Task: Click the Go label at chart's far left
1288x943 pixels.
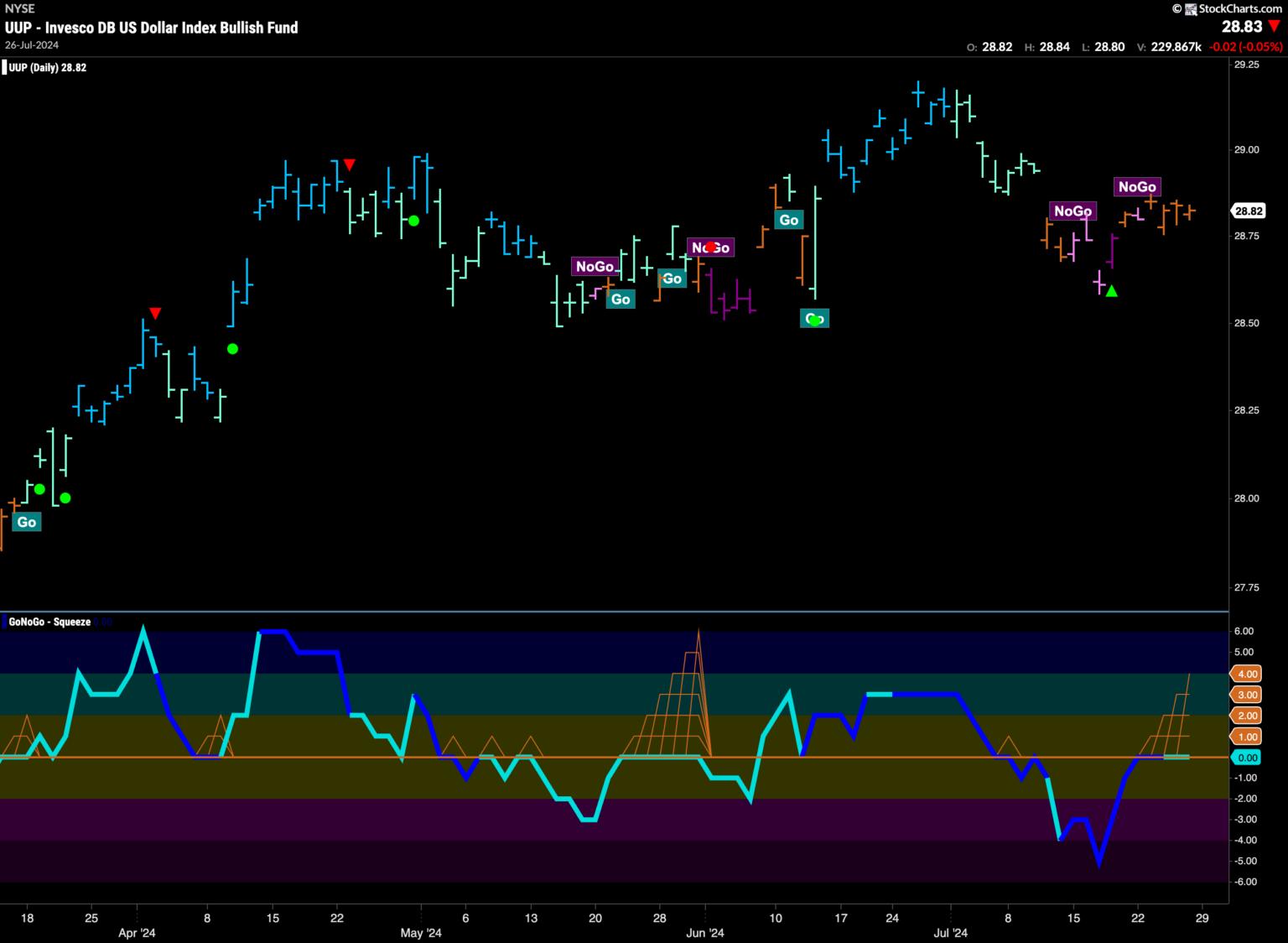Action: point(27,522)
